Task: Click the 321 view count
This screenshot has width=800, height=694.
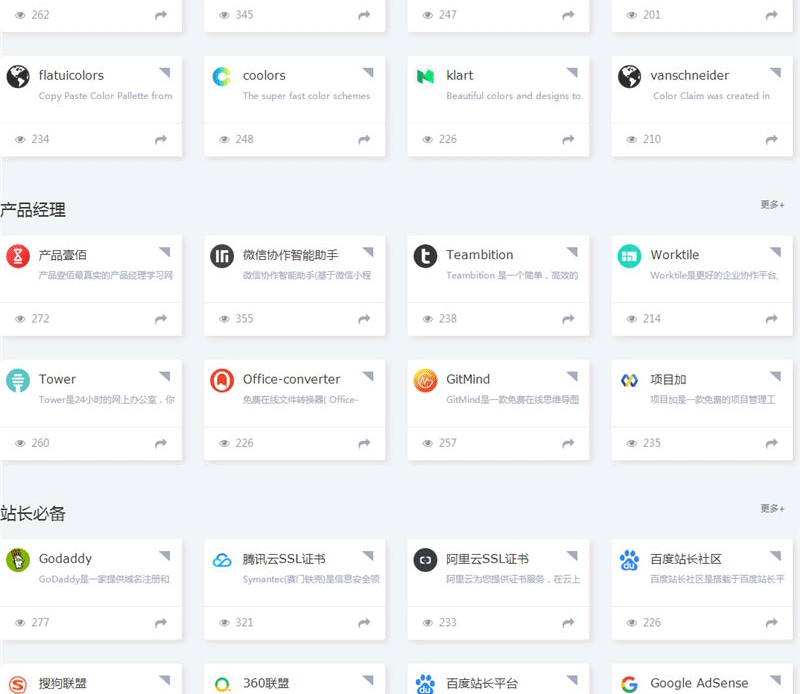Action: 244,623
